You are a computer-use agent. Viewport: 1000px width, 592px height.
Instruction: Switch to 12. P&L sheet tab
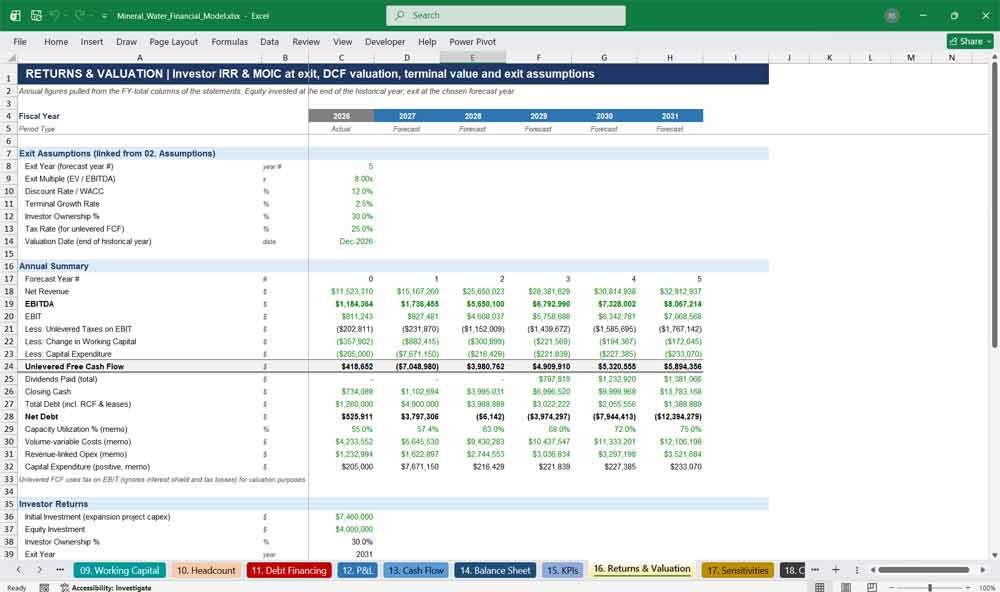pyautogui.click(x=357, y=570)
